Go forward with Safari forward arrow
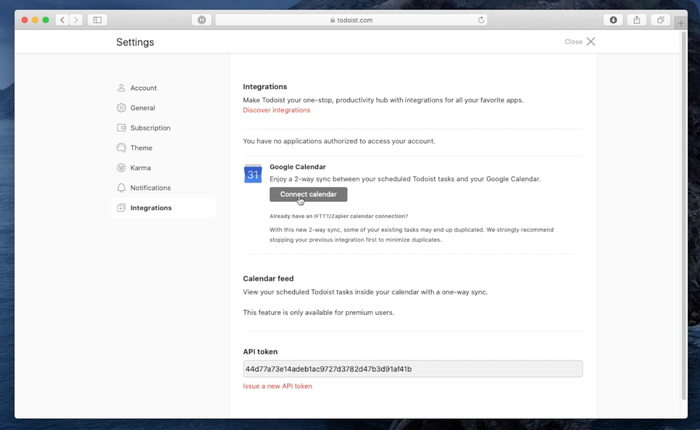The height and width of the screenshot is (430, 700). click(x=76, y=20)
